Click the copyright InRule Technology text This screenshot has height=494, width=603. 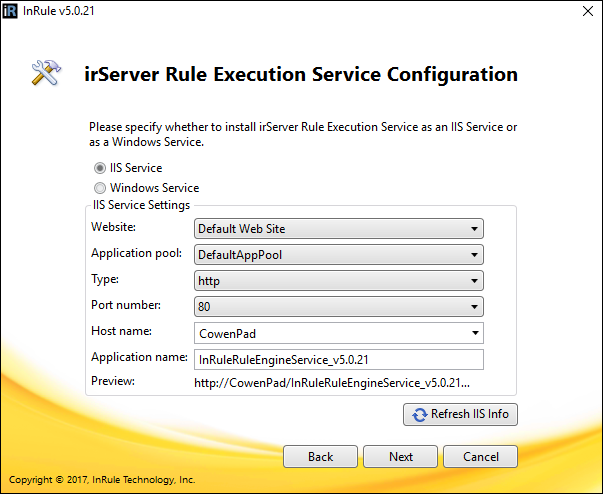102,480
